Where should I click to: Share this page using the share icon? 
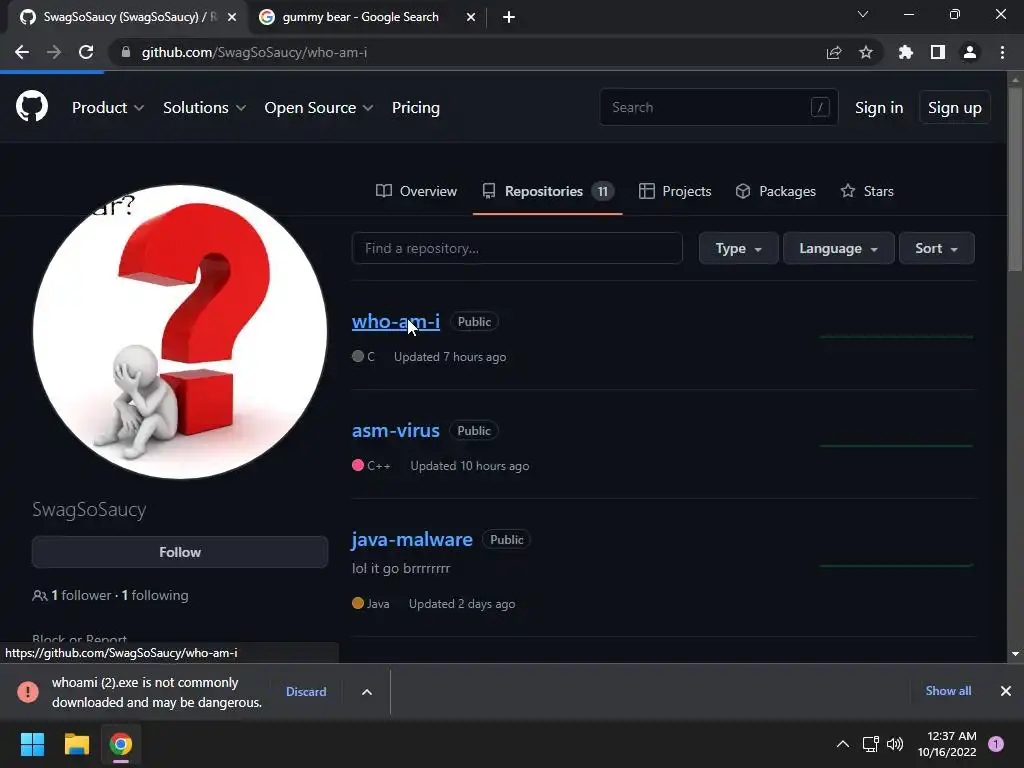pyautogui.click(x=834, y=52)
